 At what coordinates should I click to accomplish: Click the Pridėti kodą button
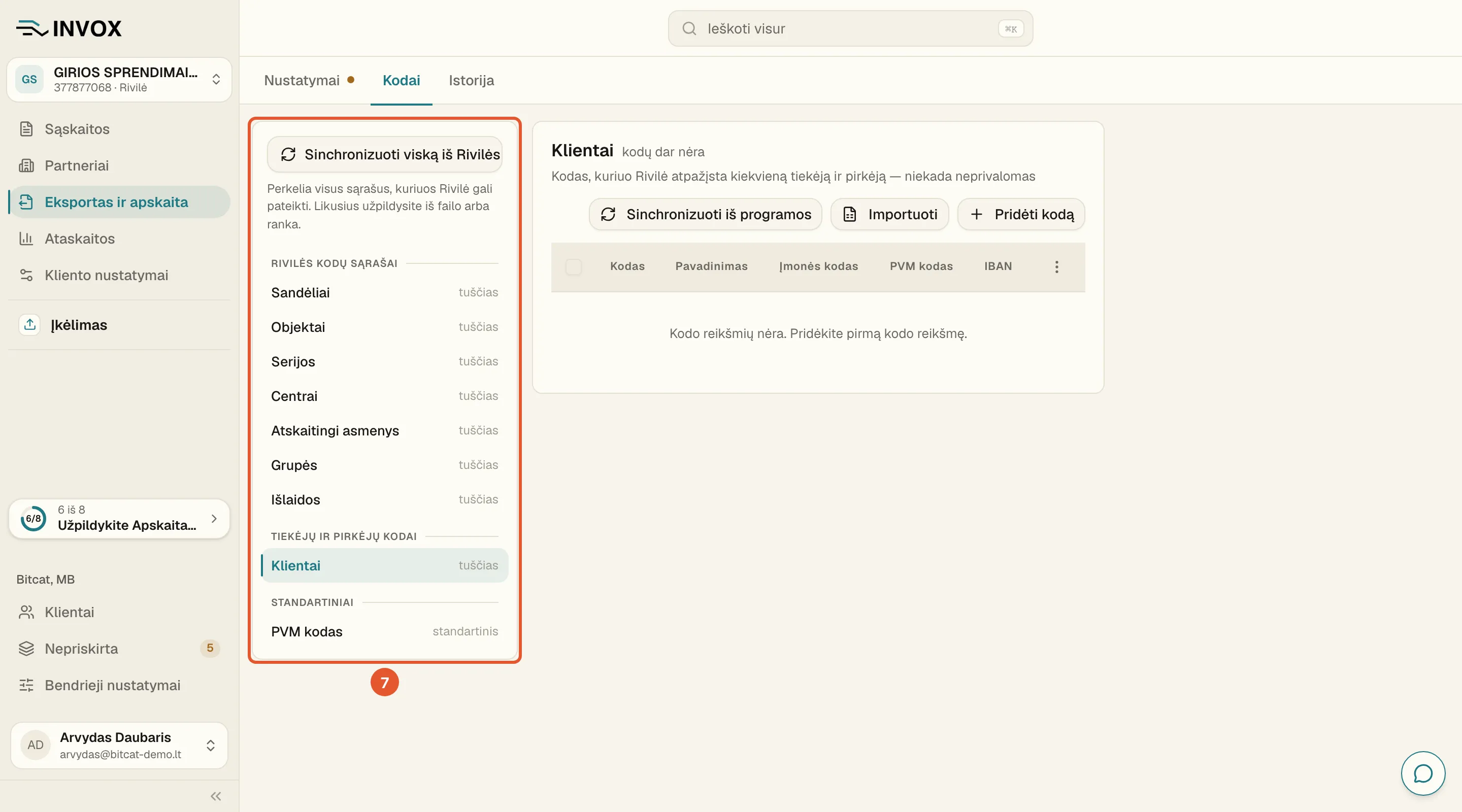pos(1021,214)
